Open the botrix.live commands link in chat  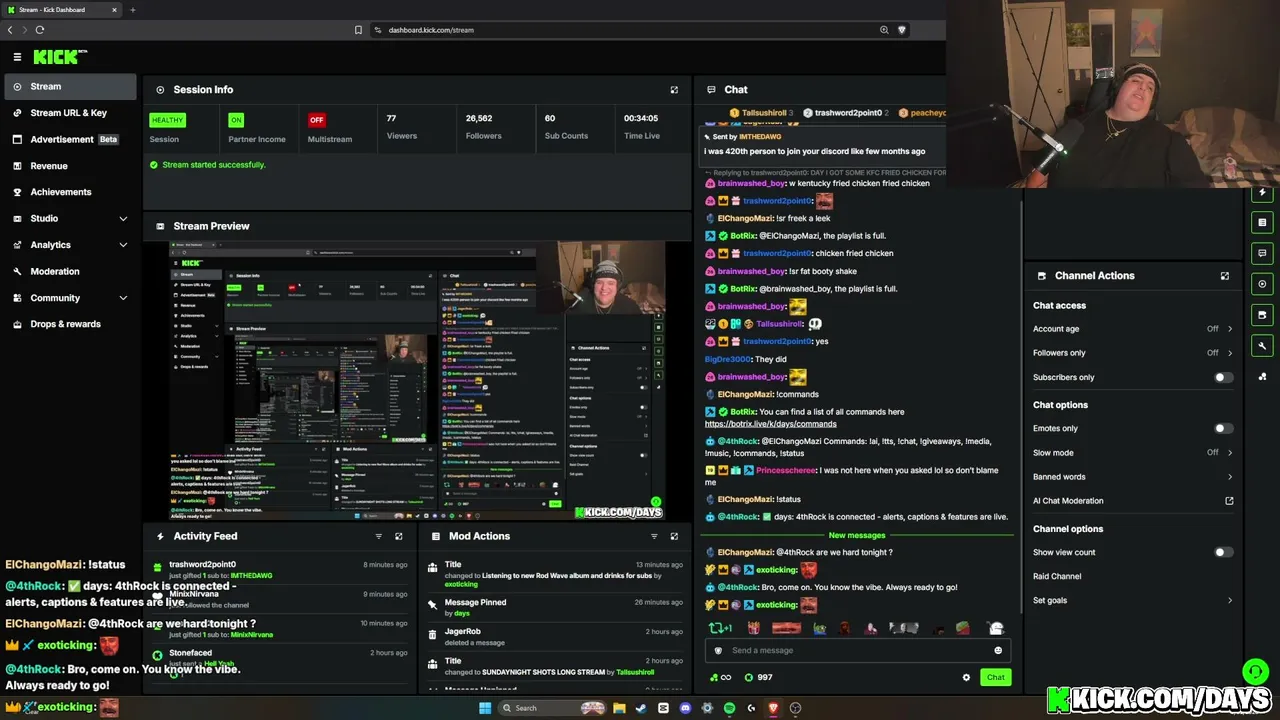tap(770, 424)
